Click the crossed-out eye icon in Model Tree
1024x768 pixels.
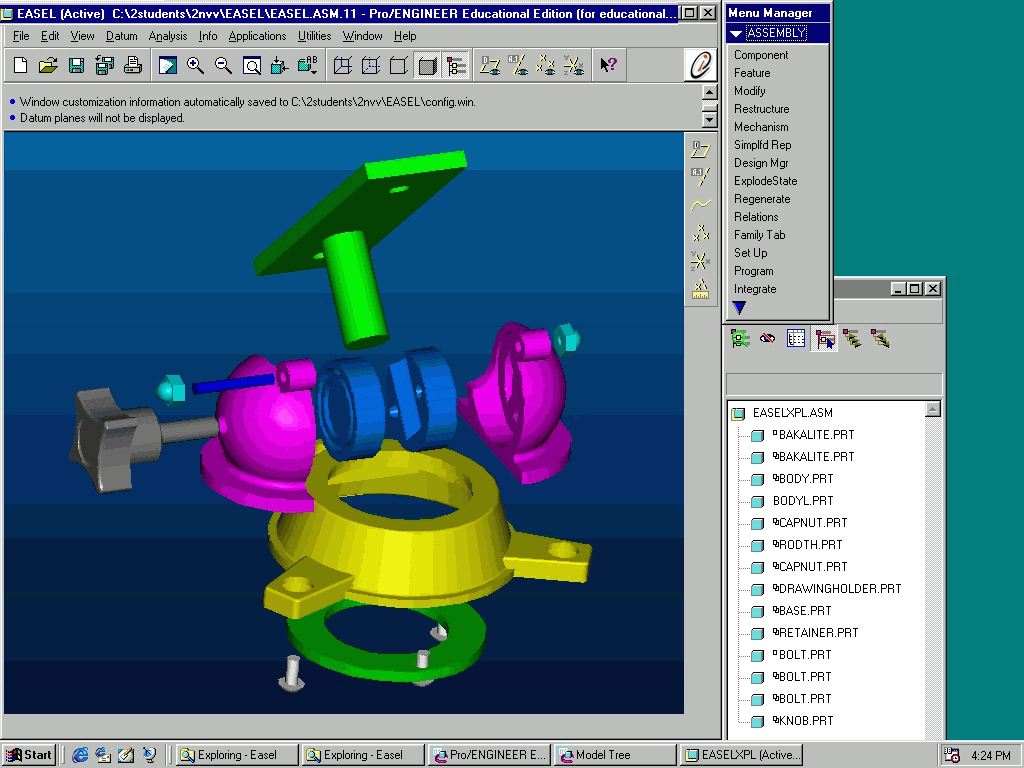[x=768, y=338]
